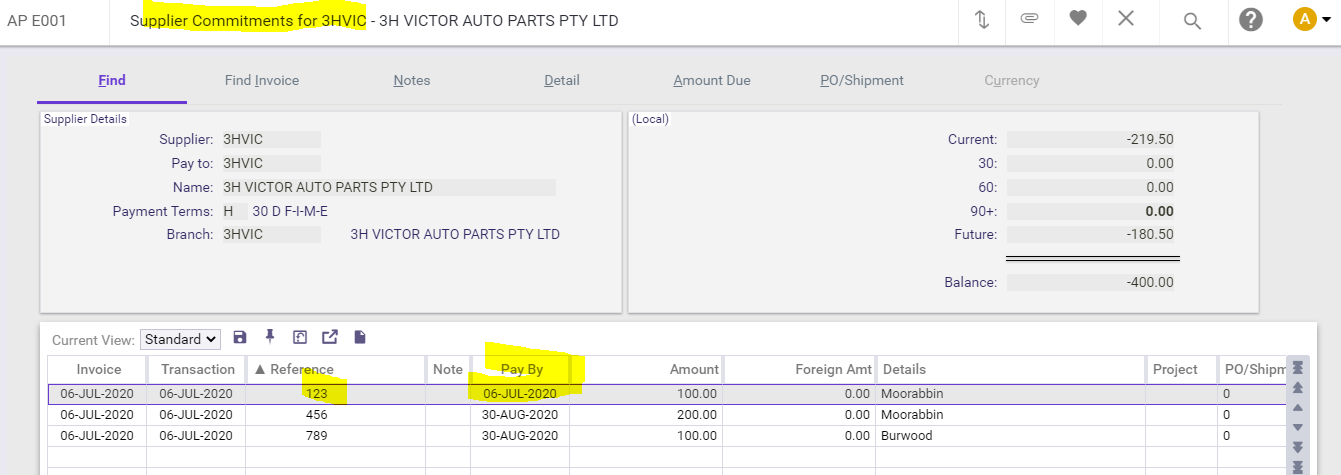Viewport: 1341px width, 475px height.
Task: Switch to the Find tab
Action: click(112, 80)
